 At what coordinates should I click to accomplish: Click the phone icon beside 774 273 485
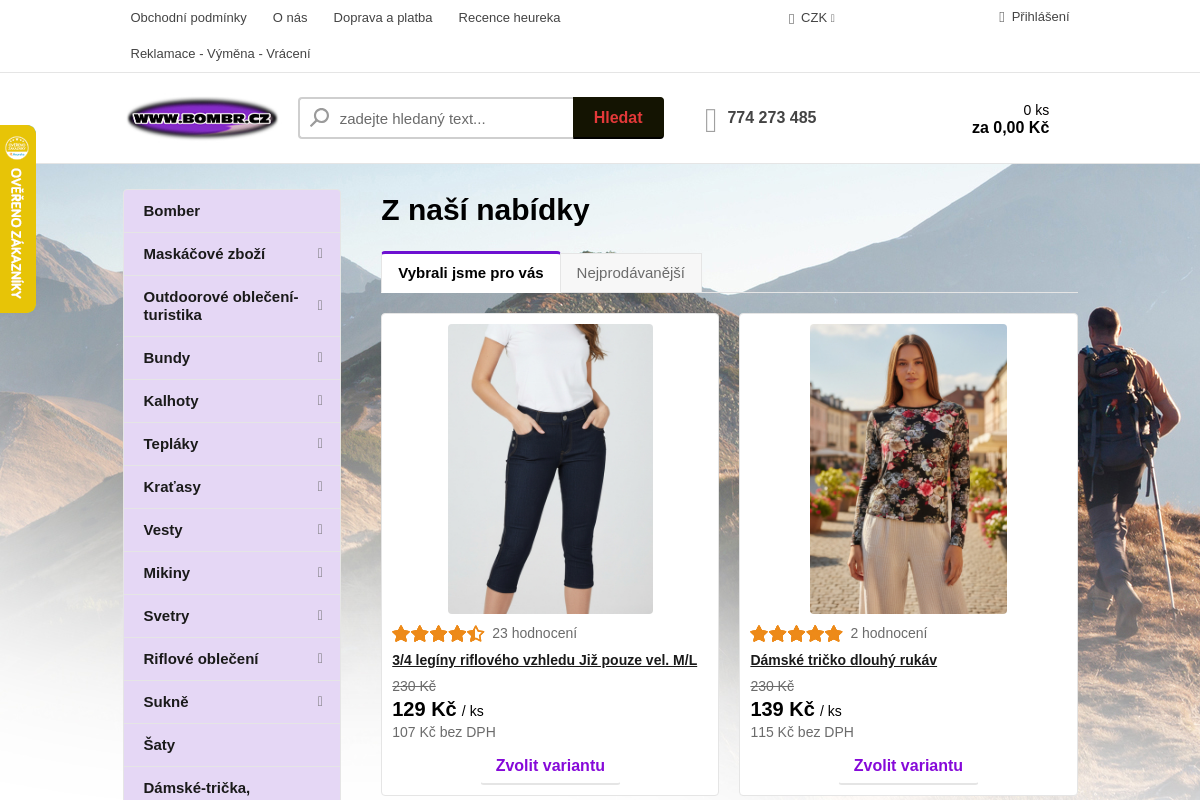[711, 120]
